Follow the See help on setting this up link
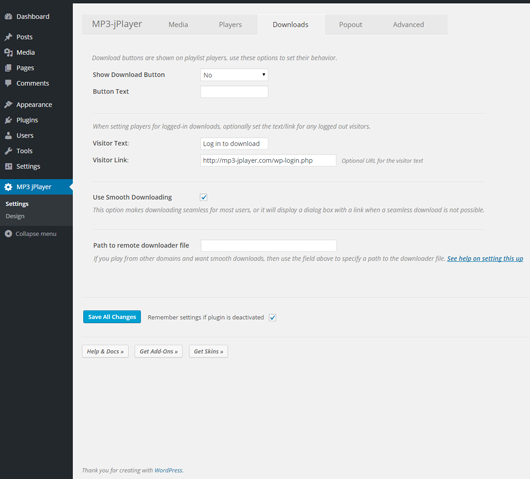530x479 pixels. coord(485,259)
